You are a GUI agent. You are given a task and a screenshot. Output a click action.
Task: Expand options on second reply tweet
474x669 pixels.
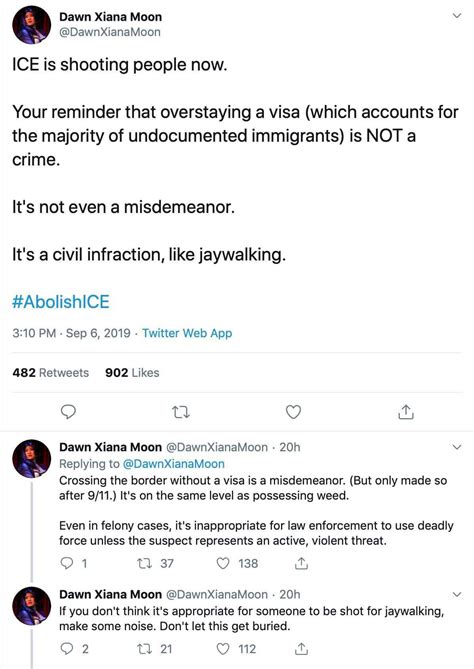457,594
